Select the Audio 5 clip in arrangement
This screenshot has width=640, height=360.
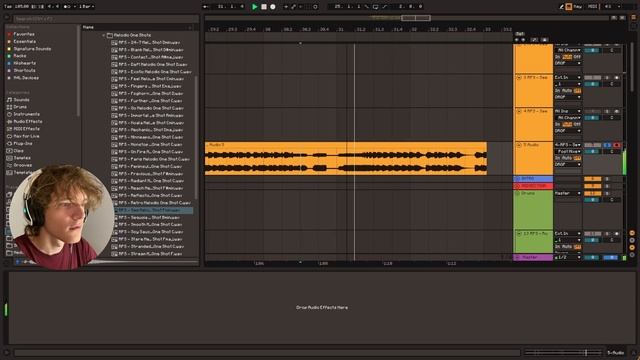(x=346, y=158)
